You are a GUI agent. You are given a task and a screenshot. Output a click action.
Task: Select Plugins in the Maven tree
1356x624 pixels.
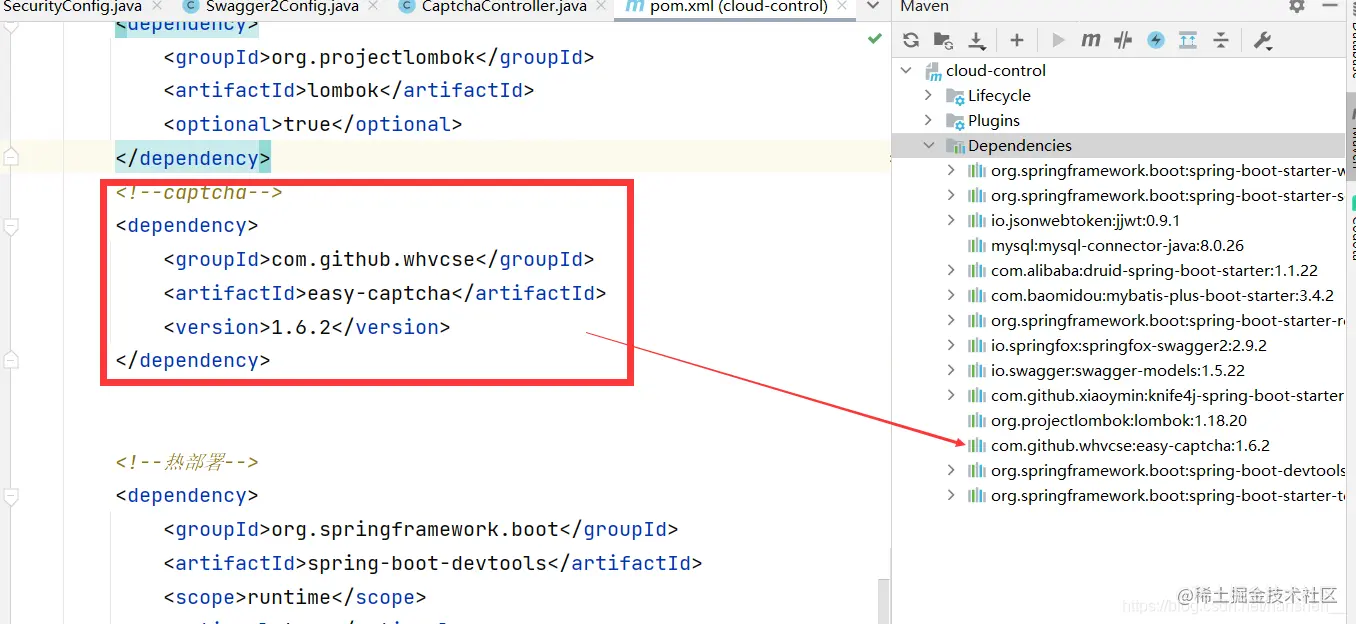click(x=994, y=121)
